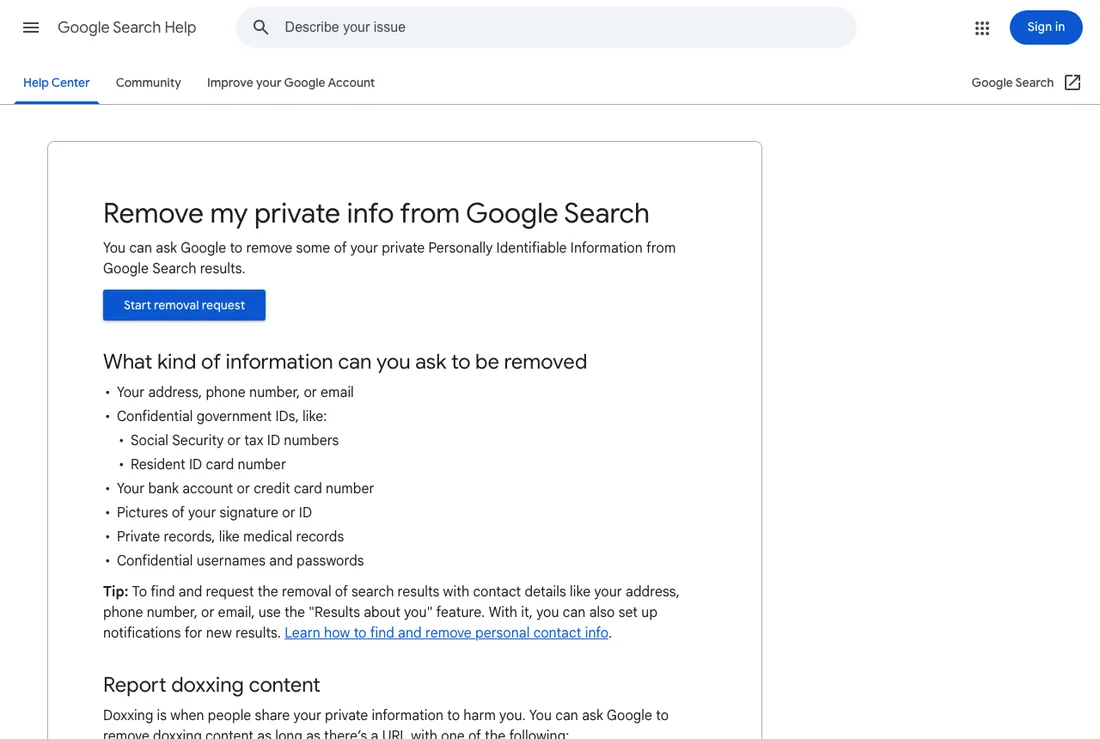Click bullet Your bank account or credit card number
Image resolution: width=1100 pixels, height=739 pixels.
(x=245, y=488)
